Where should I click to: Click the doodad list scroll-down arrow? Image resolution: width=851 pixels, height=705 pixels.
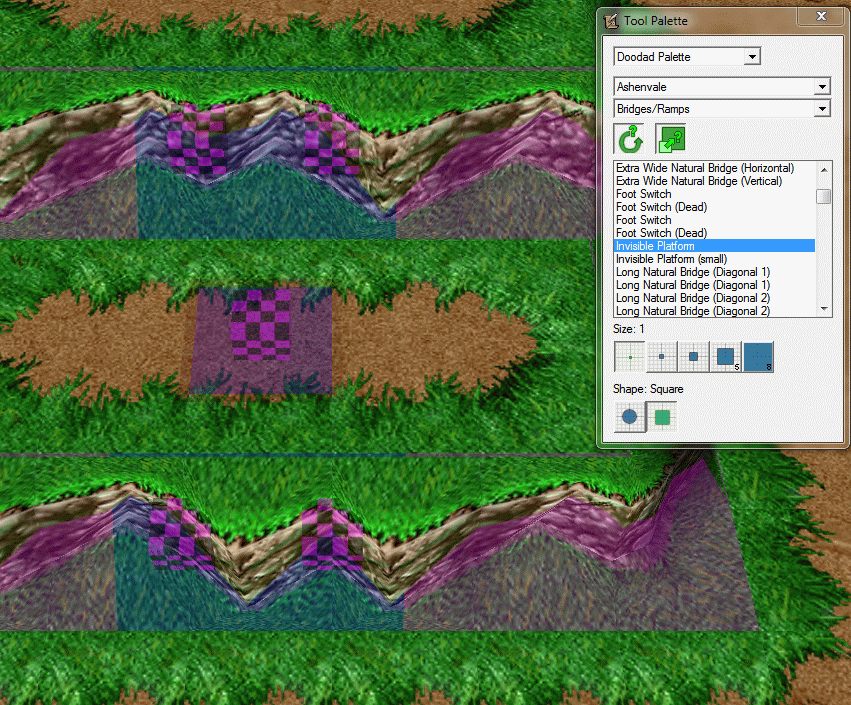[x=824, y=309]
